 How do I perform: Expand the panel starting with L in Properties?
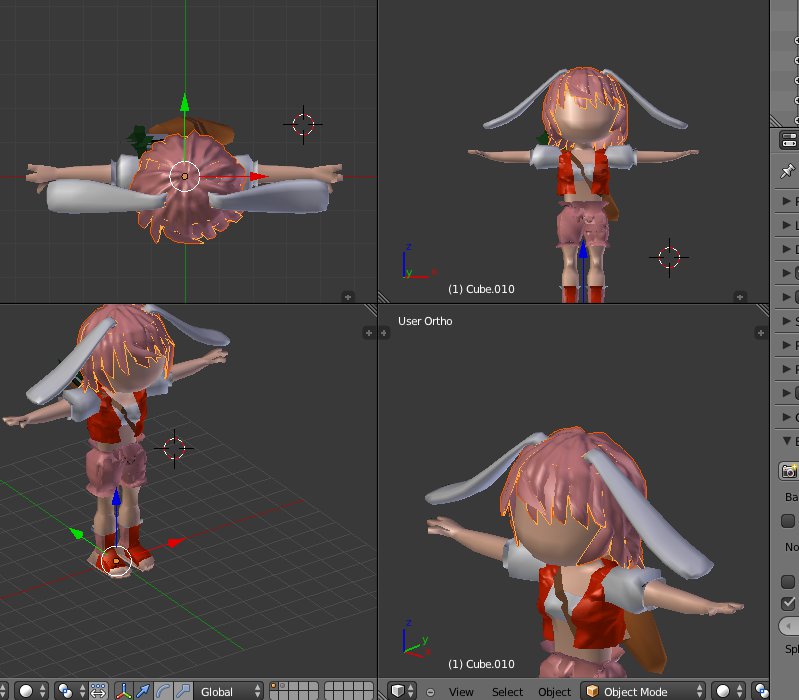(787, 225)
